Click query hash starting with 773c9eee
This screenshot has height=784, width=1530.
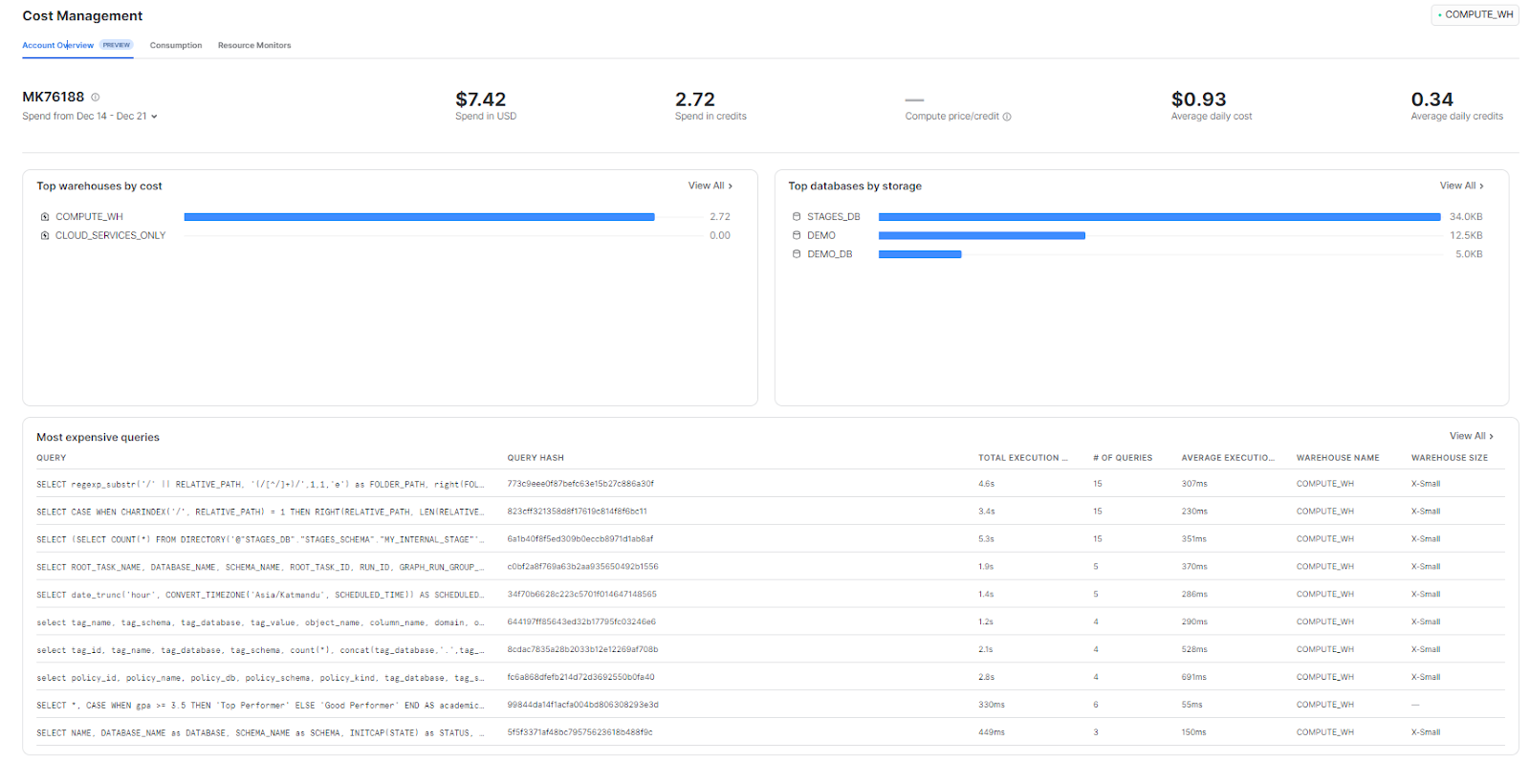coord(580,484)
